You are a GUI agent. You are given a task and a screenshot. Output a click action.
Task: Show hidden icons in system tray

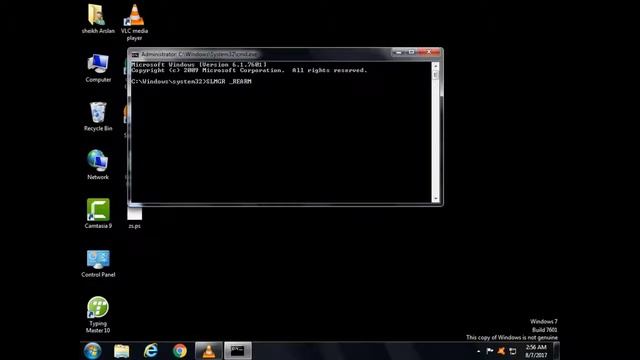[479, 351]
